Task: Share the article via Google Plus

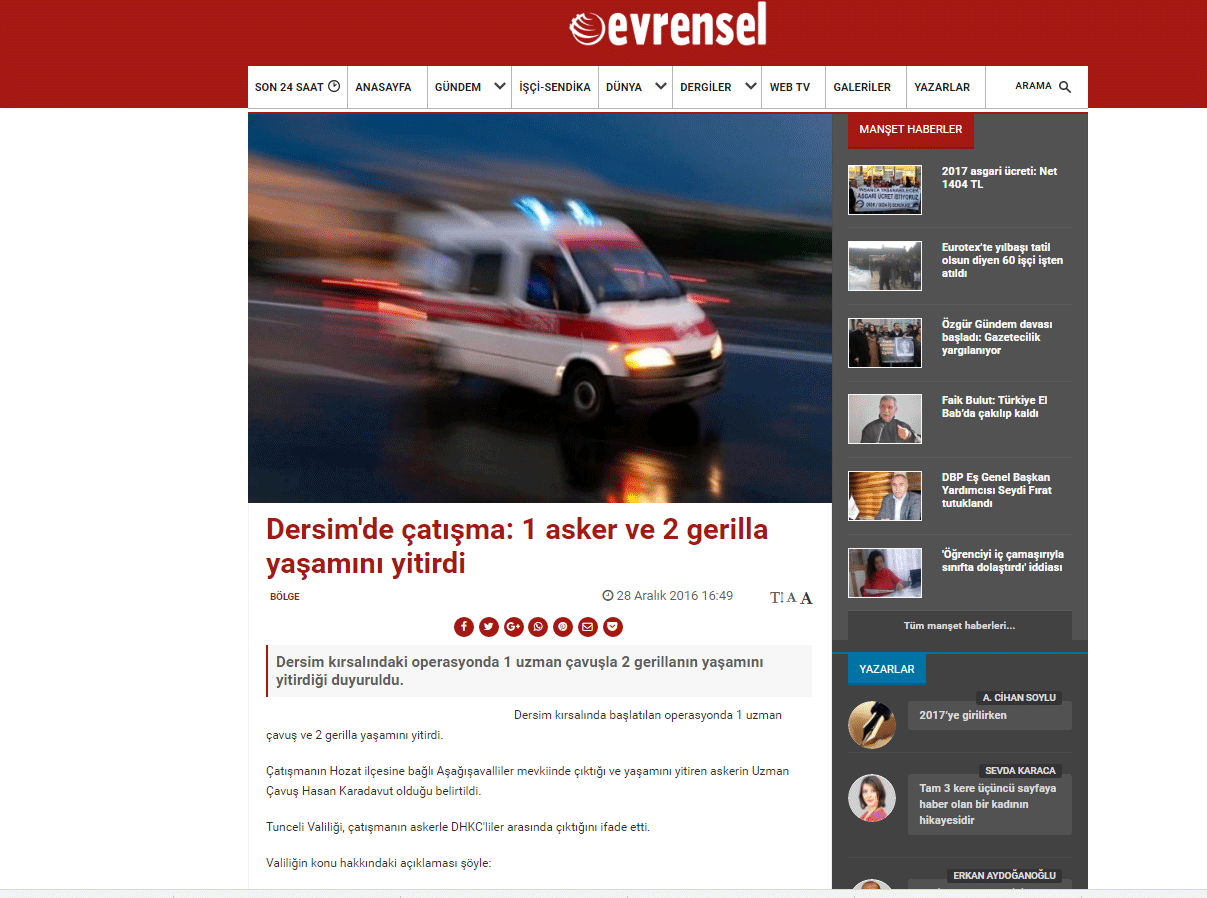Action: (514, 627)
